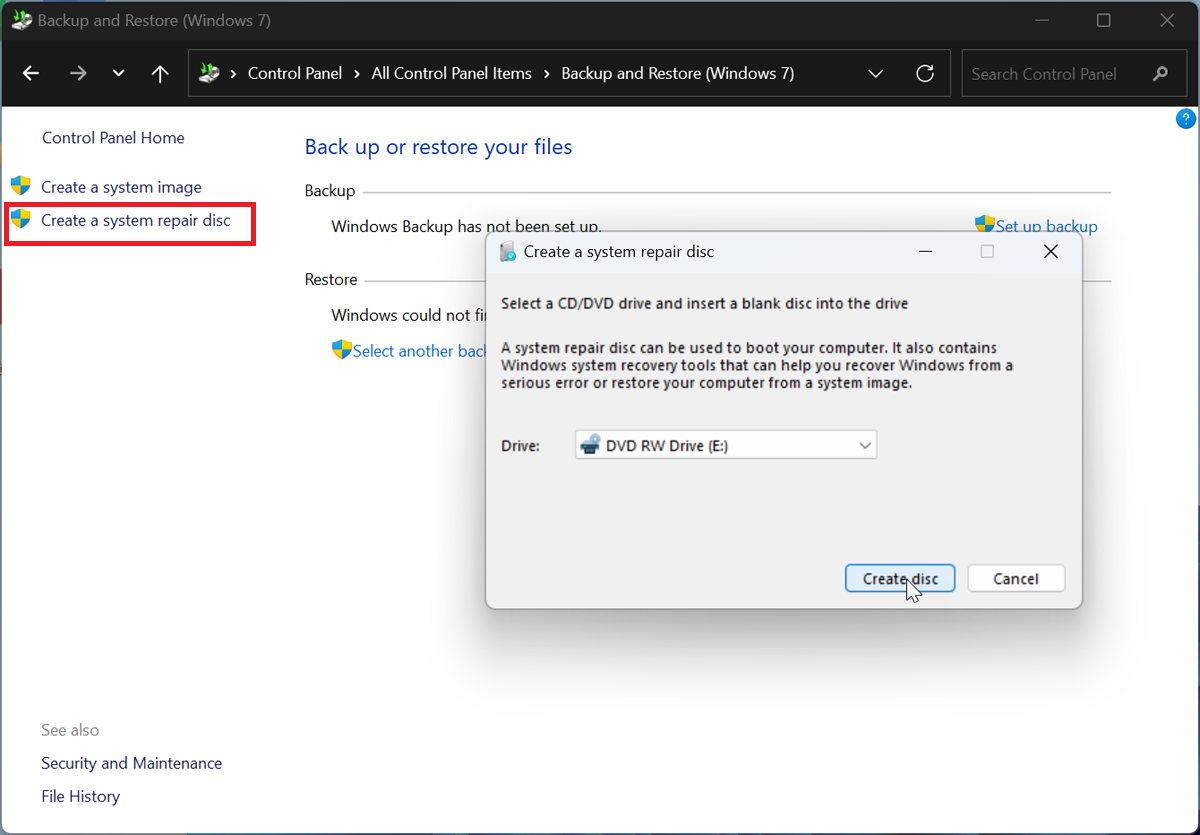Screen dimensions: 1200x835
Task: Open File History from See also section
Action: pos(80,796)
